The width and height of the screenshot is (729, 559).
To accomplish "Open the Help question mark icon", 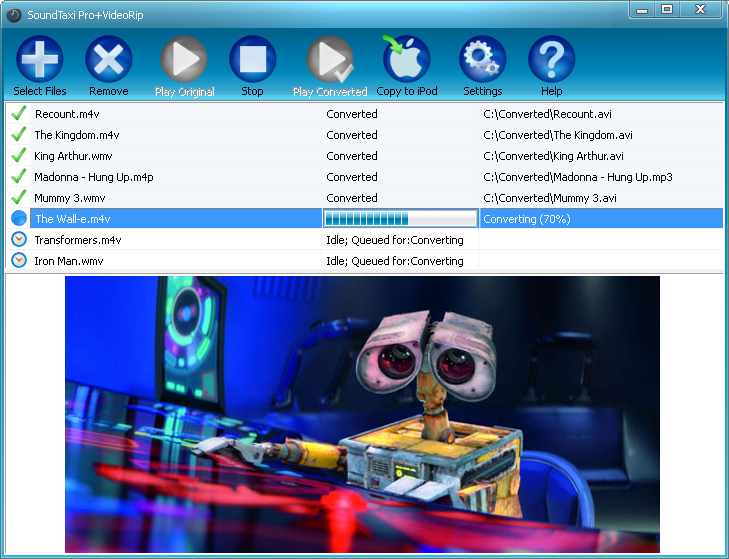I will [551, 60].
